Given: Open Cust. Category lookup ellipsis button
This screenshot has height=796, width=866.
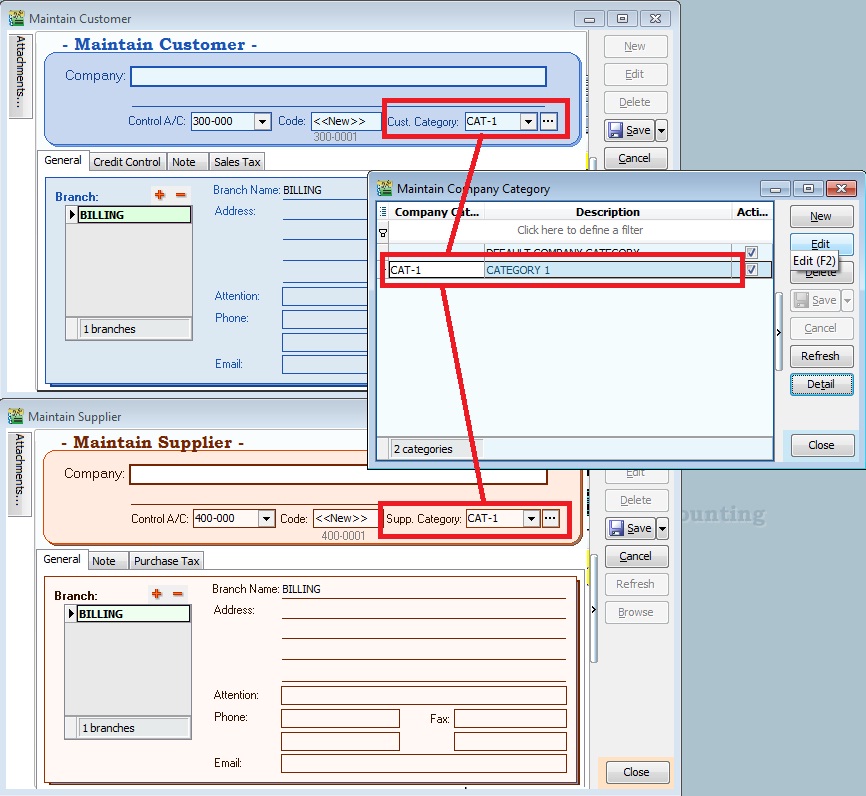Looking at the screenshot, I should (x=548, y=121).
